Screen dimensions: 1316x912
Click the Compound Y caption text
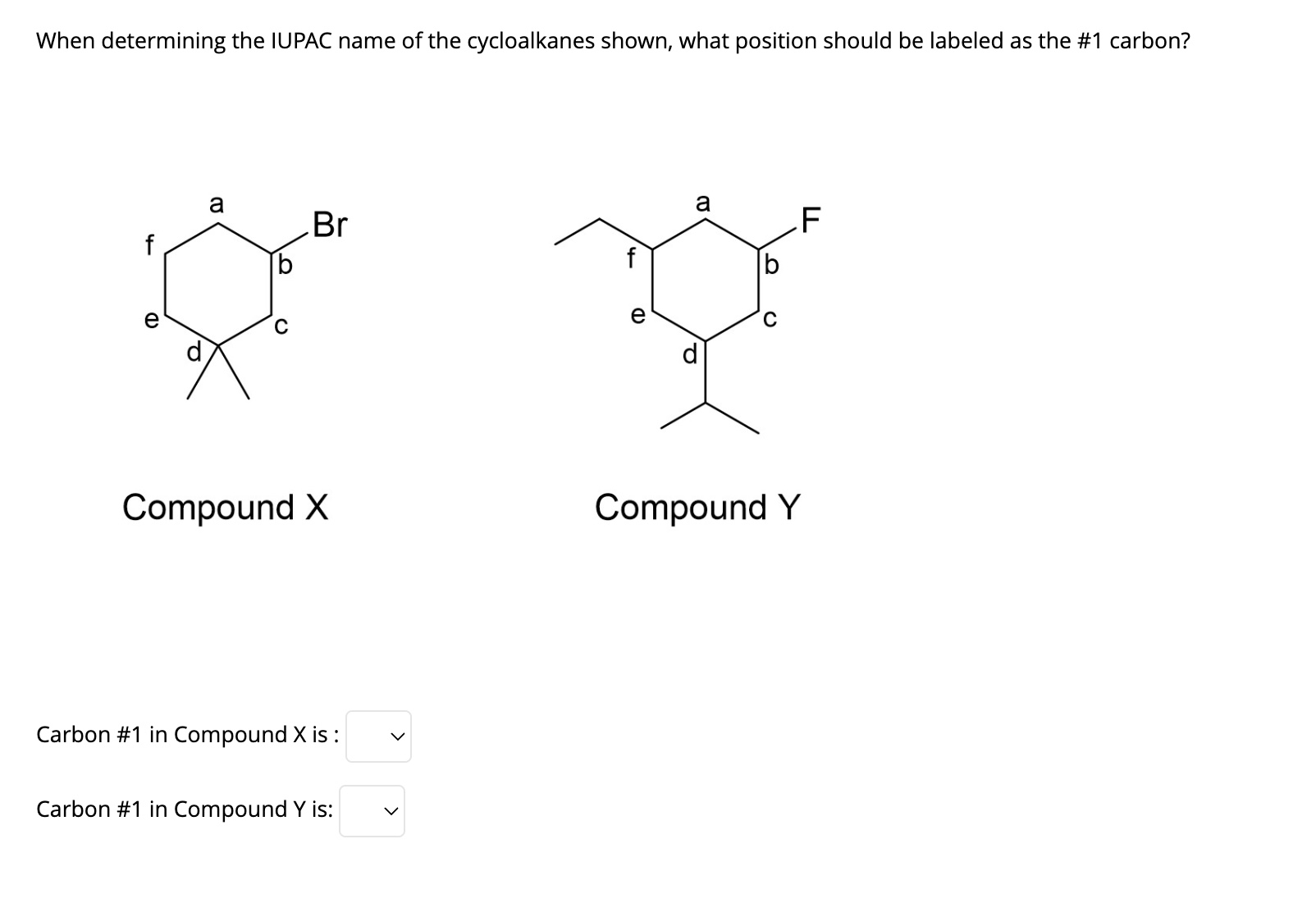point(698,508)
